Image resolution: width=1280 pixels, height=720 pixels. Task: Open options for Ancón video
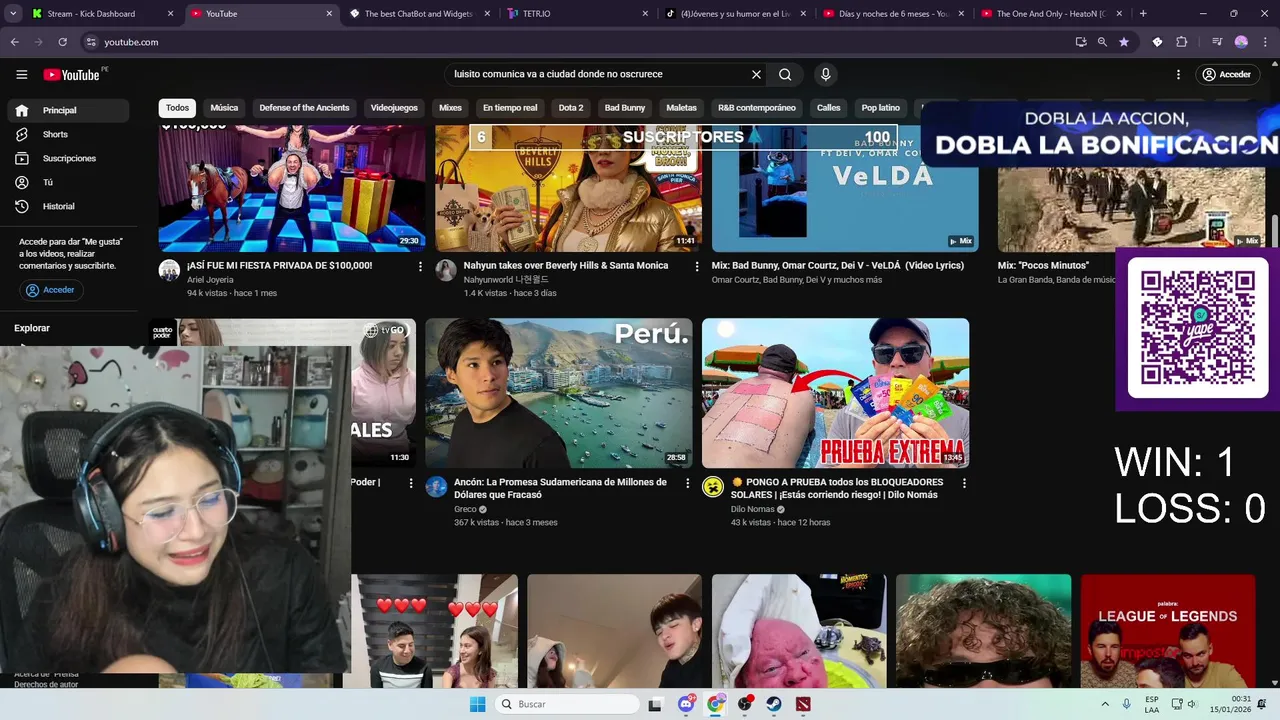coord(687,483)
